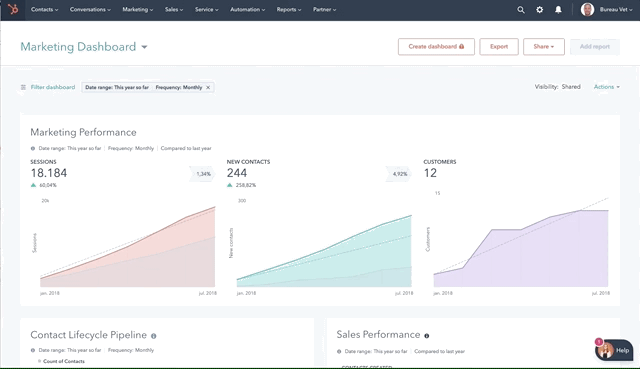This screenshot has width=640, height=369.
Task: Click the user avatar picture
Action: tap(587, 9)
